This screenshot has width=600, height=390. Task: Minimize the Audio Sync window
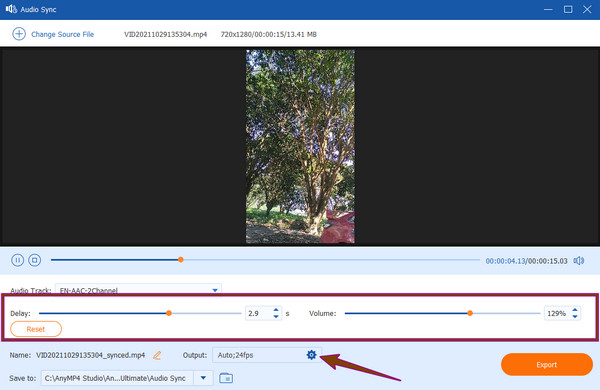[548, 9]
